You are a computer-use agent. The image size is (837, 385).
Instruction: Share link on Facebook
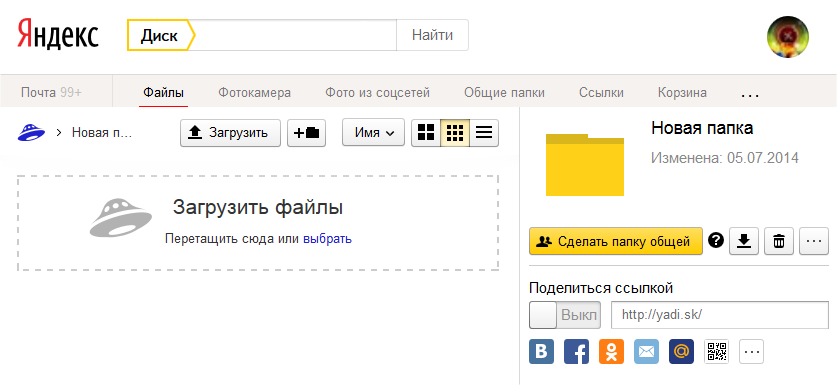click(577, 351)
